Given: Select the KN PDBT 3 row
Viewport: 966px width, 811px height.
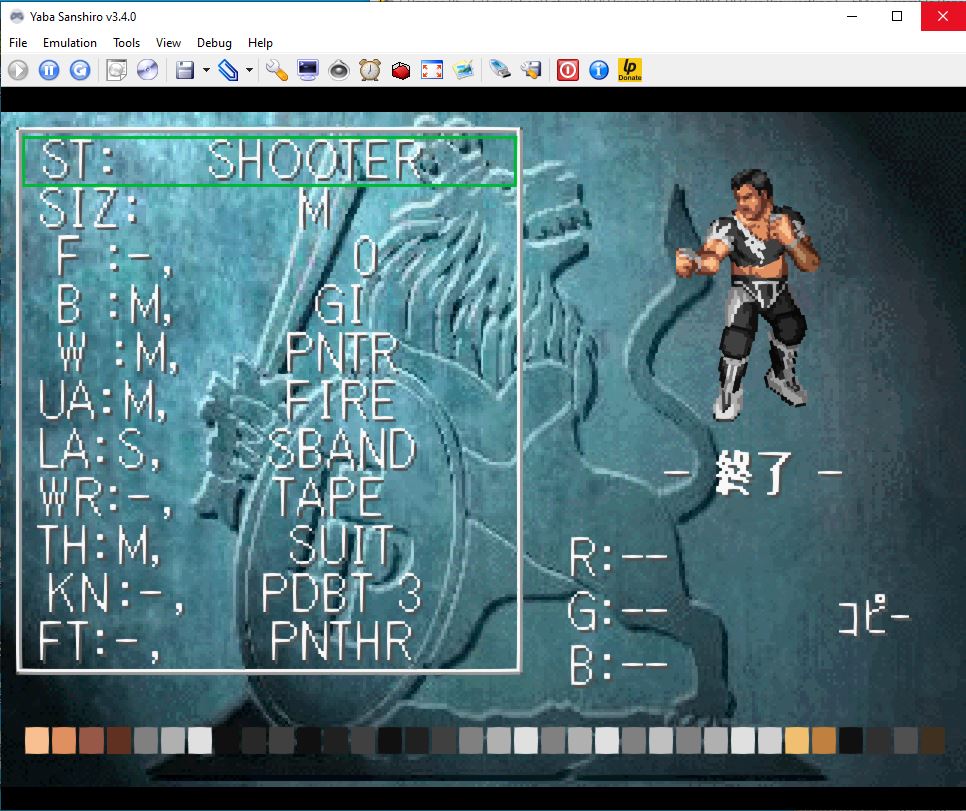Looking at the screenshot, I should coord(269,593).
